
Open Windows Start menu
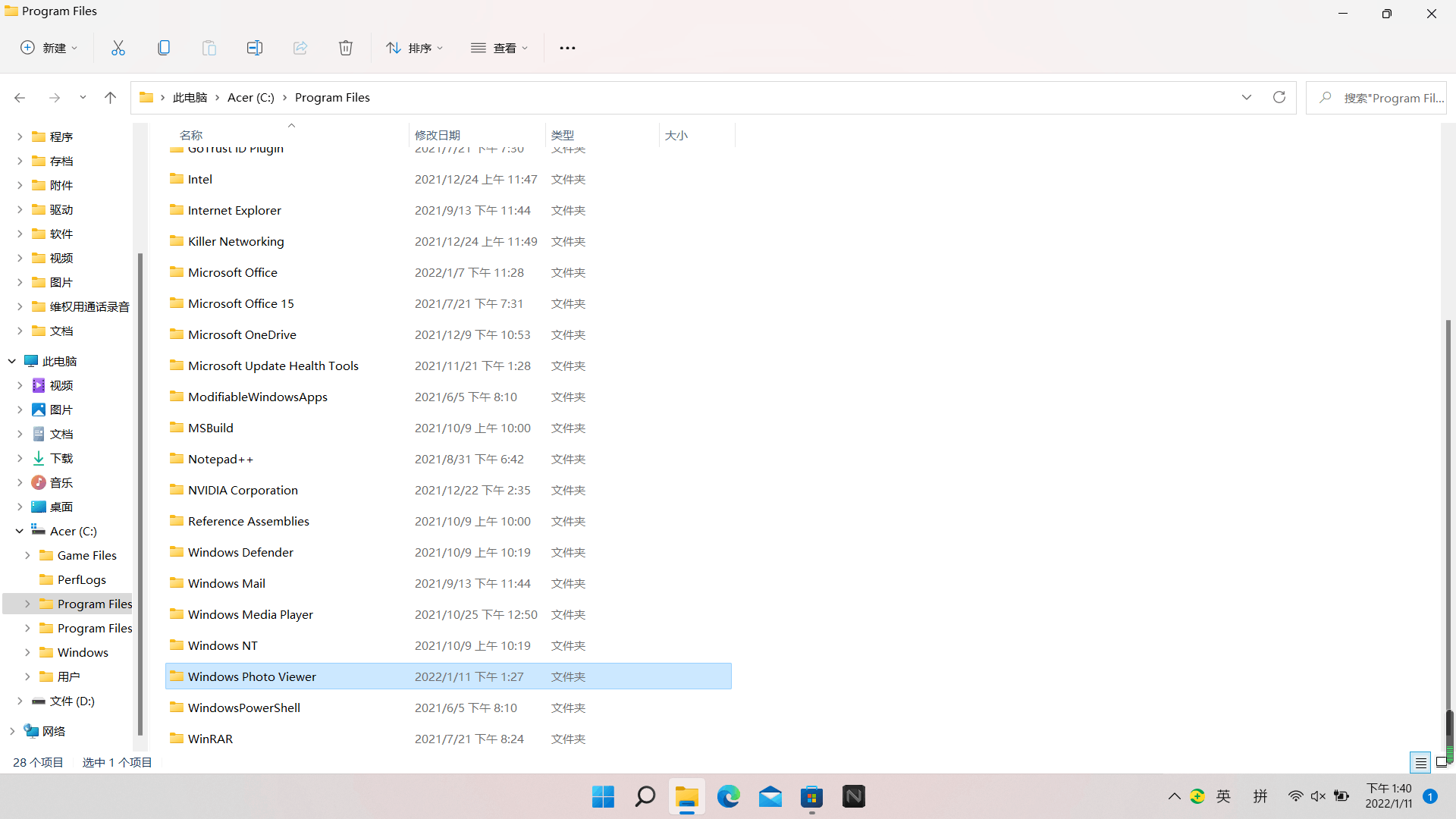[604, 796]
